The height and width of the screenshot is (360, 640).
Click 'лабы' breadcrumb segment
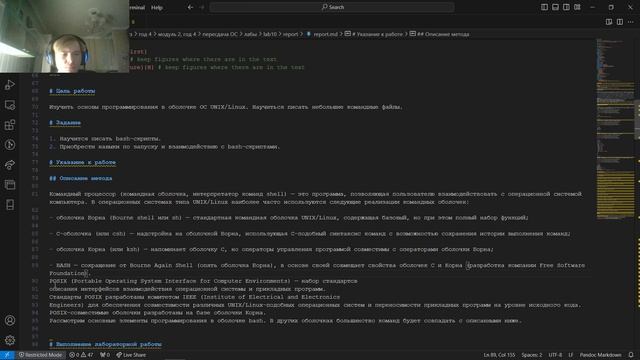(251, 34)
